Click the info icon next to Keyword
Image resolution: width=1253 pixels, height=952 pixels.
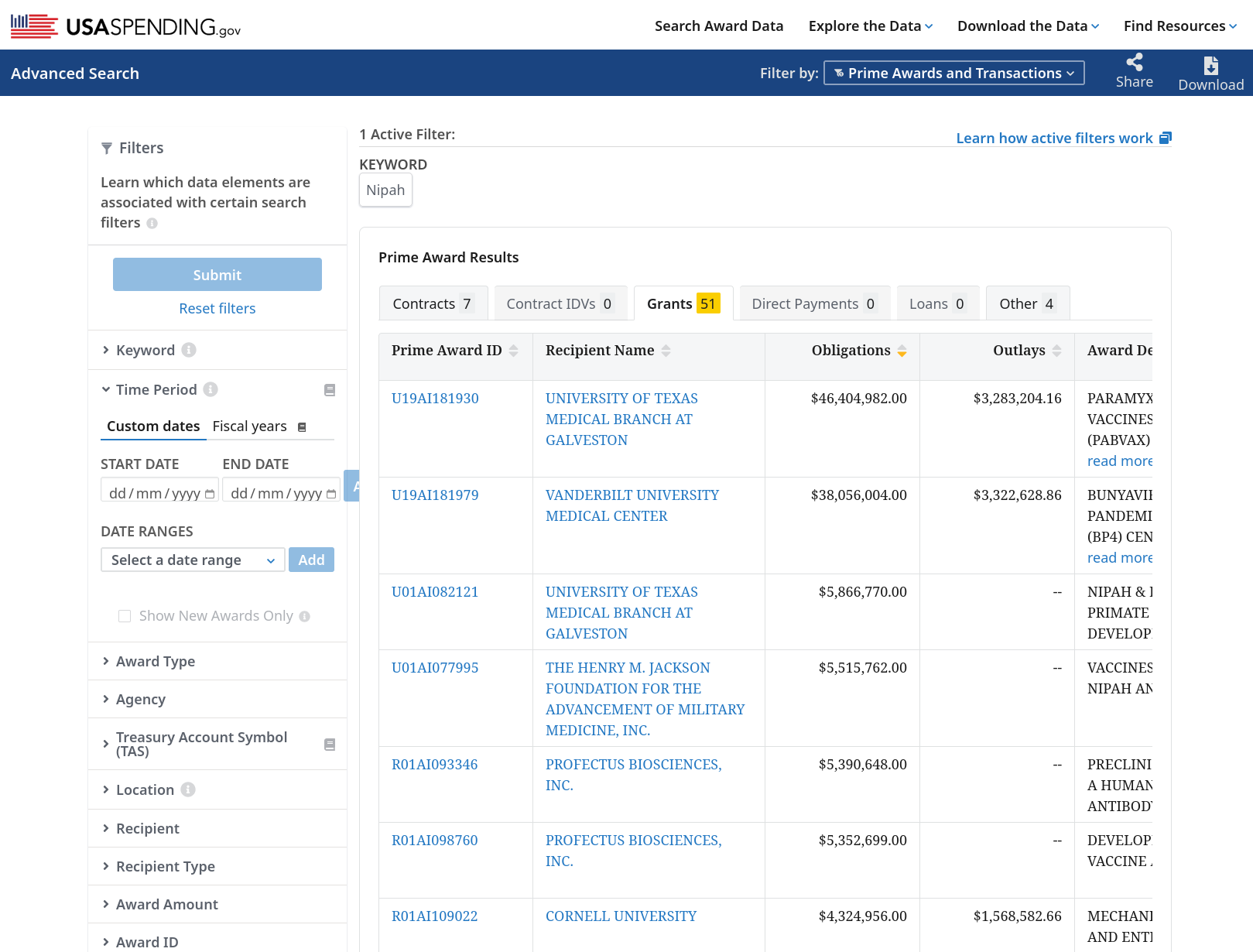(189, 351)
